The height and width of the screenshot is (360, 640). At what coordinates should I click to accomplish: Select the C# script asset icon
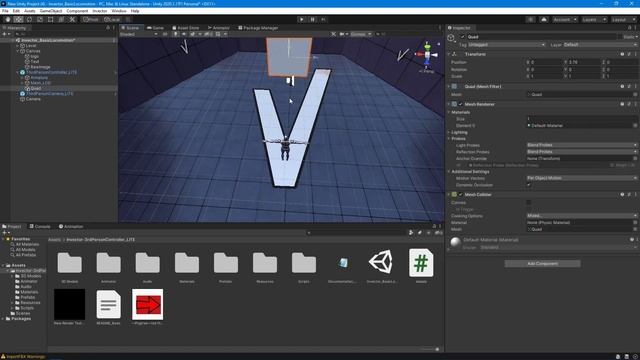pos(421,262)
